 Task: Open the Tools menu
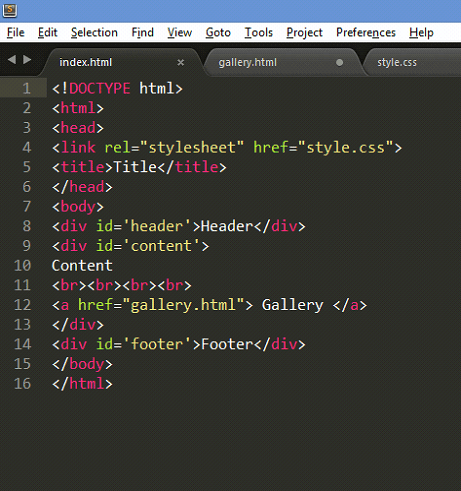point(259,32)
